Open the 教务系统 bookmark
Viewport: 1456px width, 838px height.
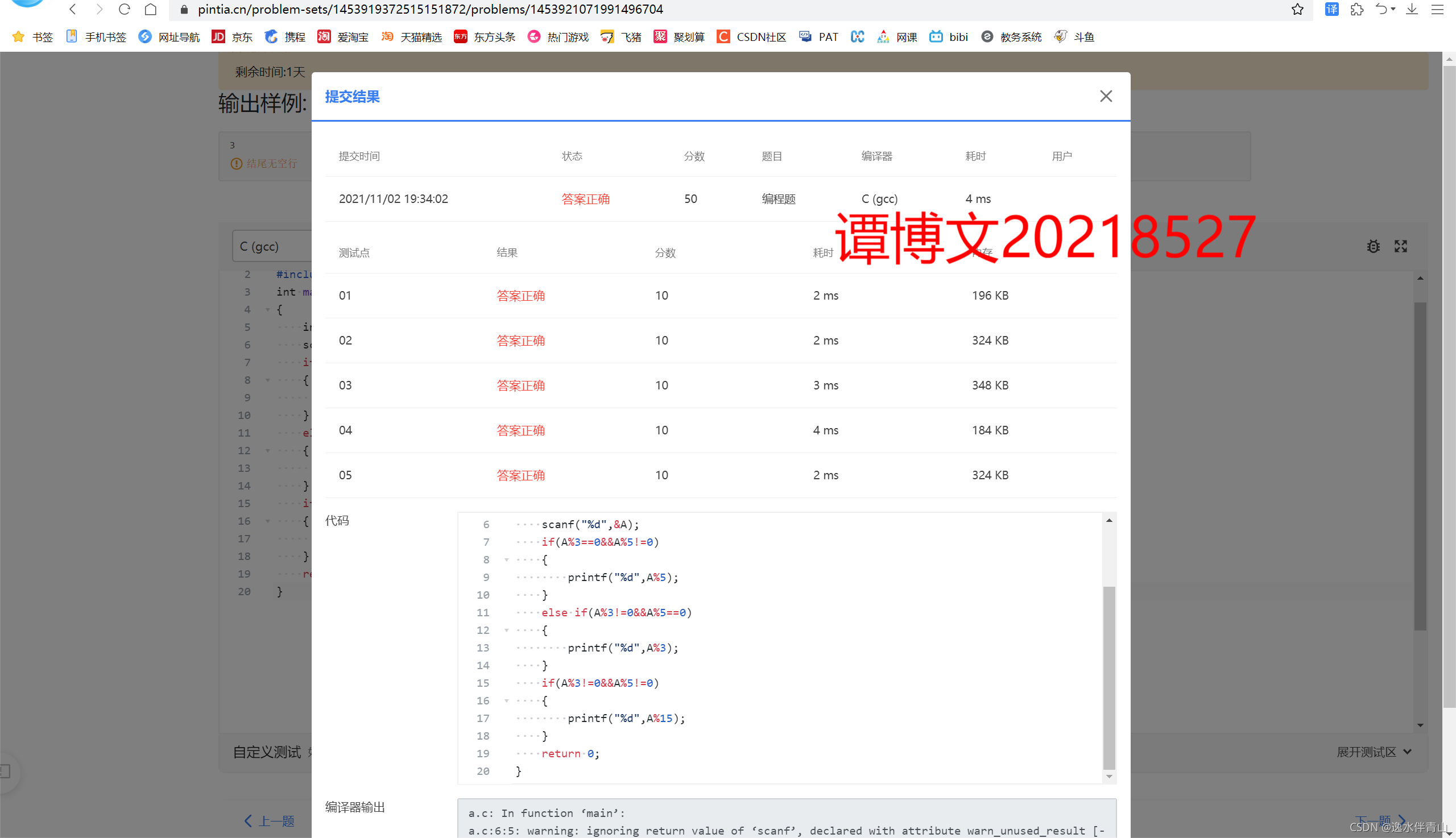click(1011, 37)
